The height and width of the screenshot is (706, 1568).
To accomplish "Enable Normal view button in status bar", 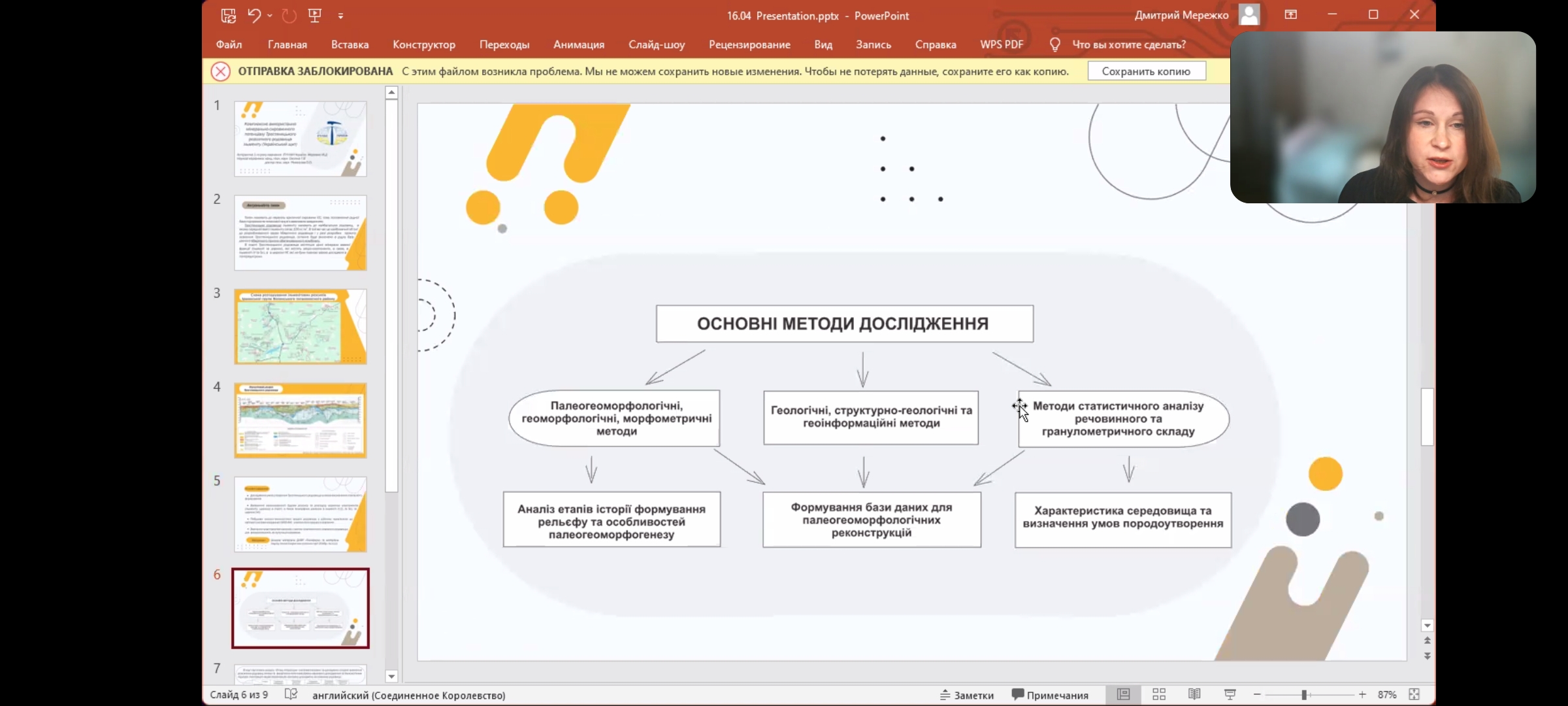I will (x=1124, y=694).
